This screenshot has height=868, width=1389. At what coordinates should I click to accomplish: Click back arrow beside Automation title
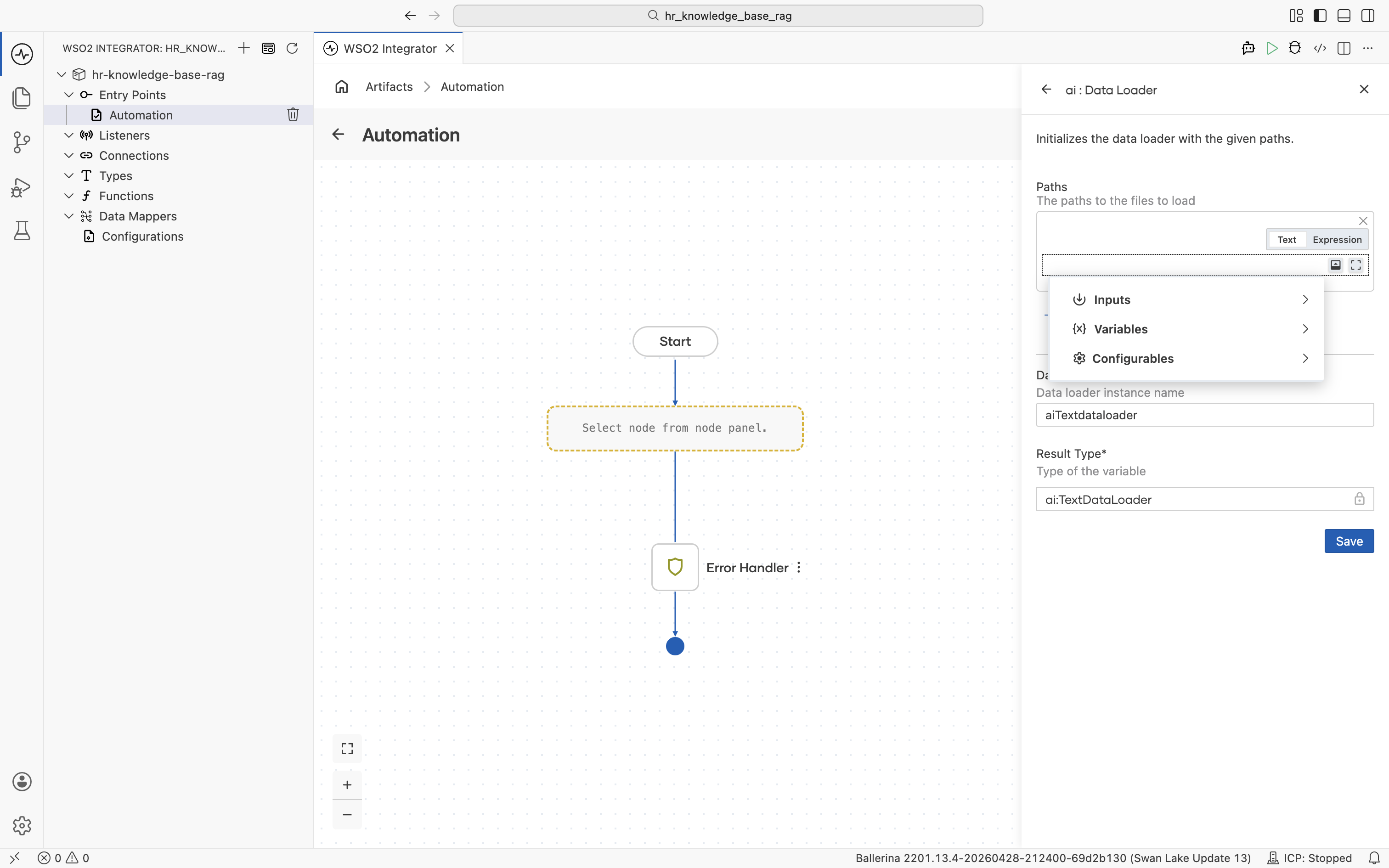click(338, 134)
